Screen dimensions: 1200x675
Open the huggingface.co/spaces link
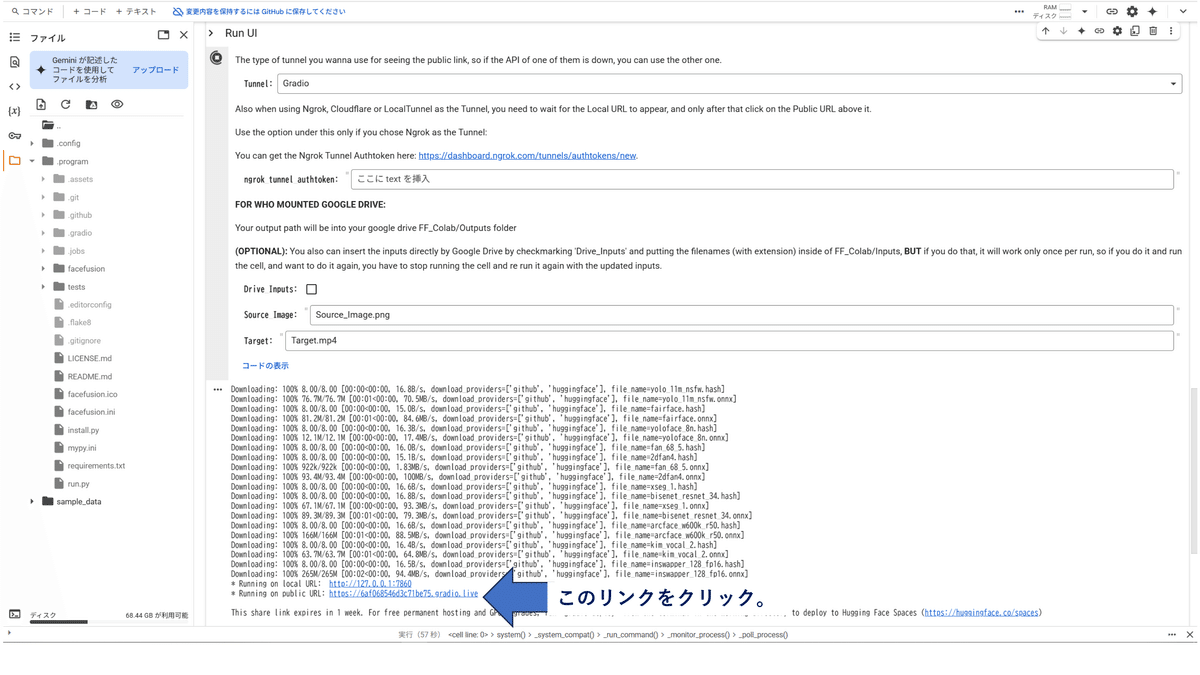click(981, 613)
